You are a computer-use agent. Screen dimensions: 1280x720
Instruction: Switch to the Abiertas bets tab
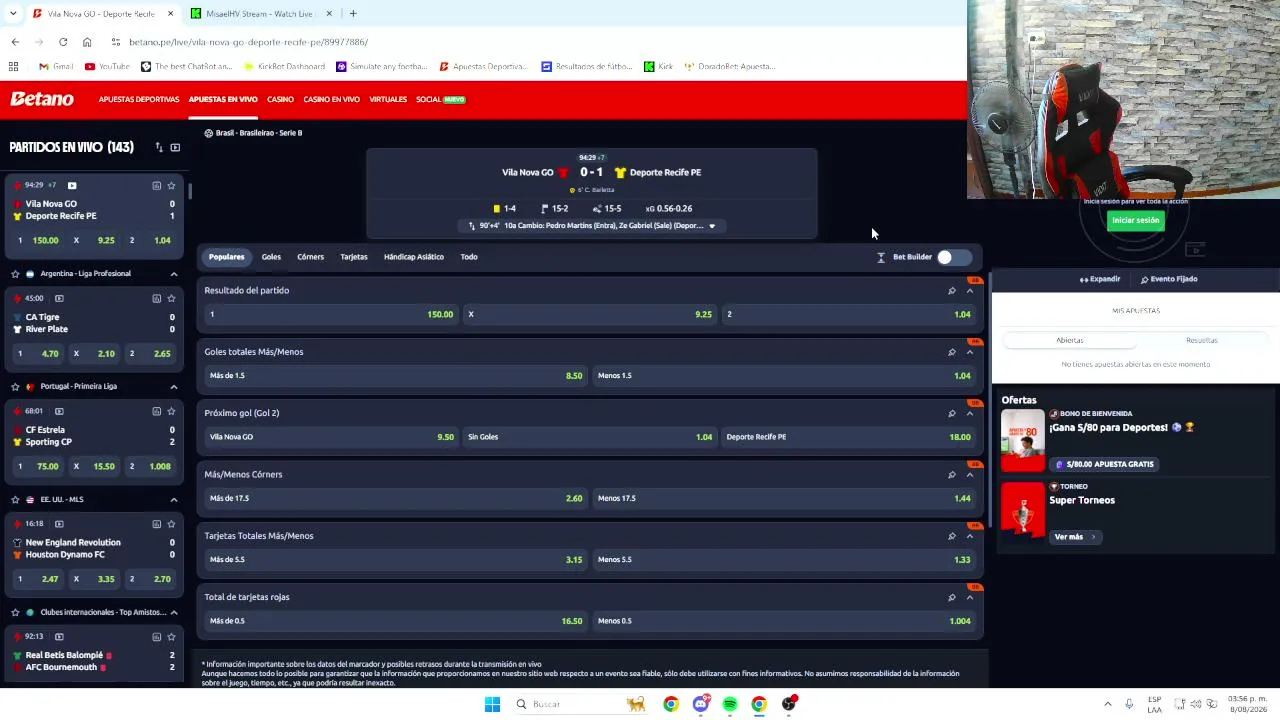pyautogui.click(x=1070, y=340)
